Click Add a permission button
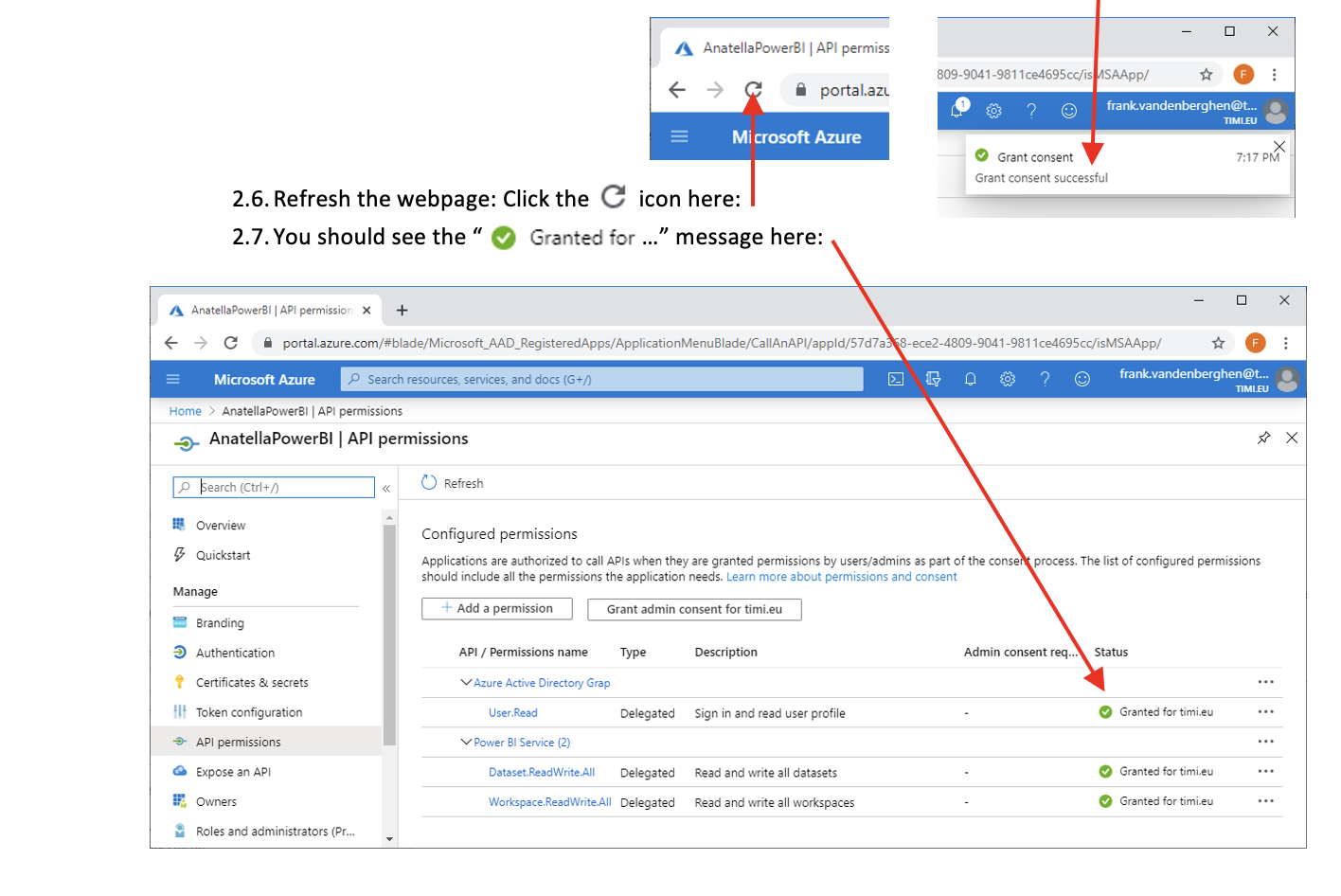This screenshot has width=1341, height=896. coord(496,608)
